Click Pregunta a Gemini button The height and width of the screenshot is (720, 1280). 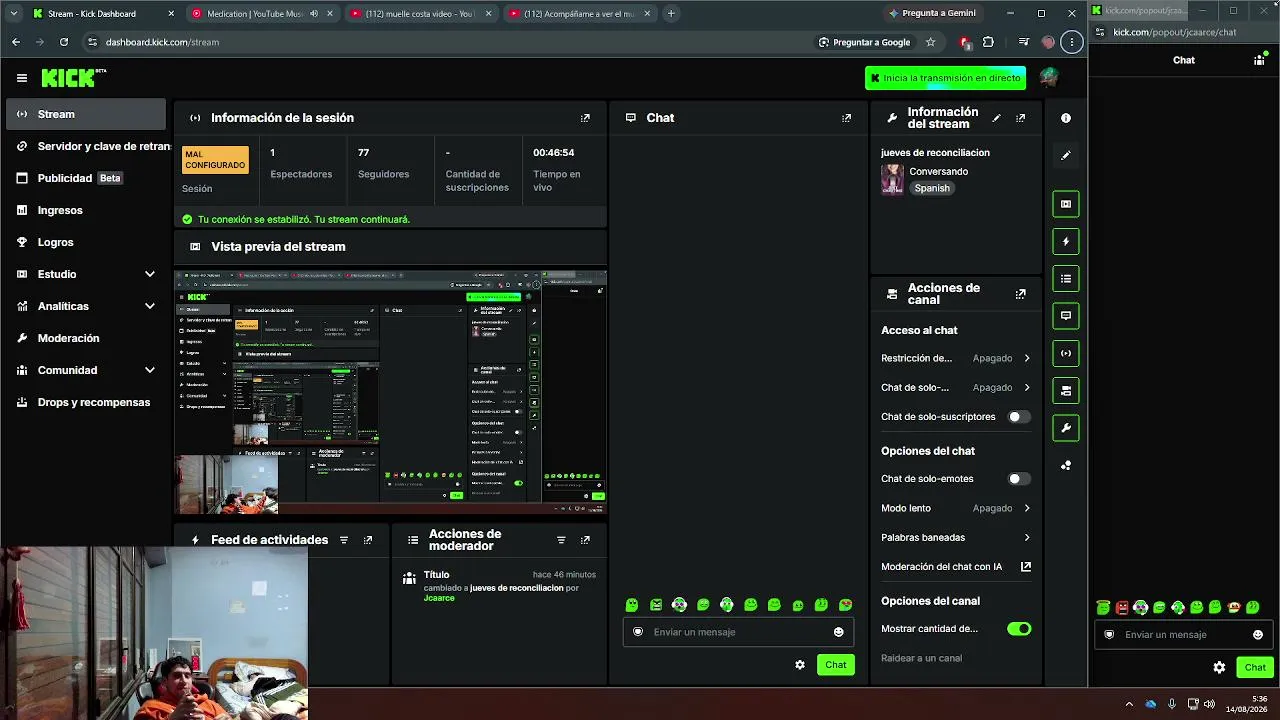(x=931, y=14)
